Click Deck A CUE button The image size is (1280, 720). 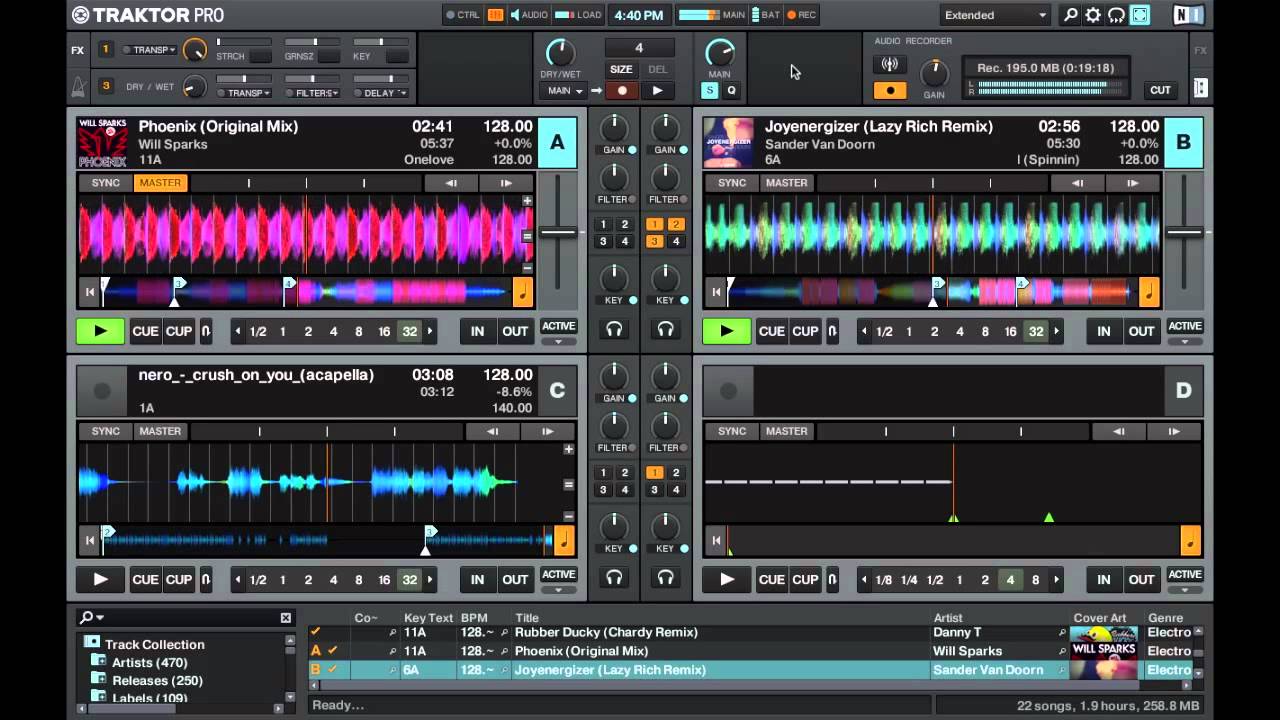point(145,331)
